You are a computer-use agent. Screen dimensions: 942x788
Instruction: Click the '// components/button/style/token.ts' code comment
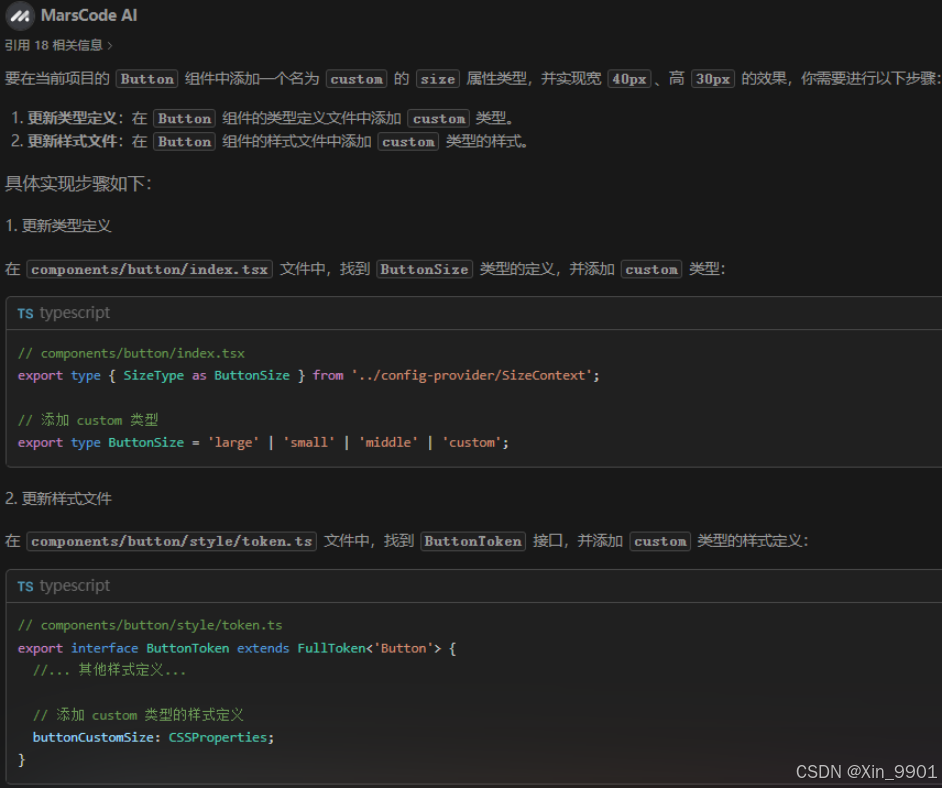tap(150, 625)
